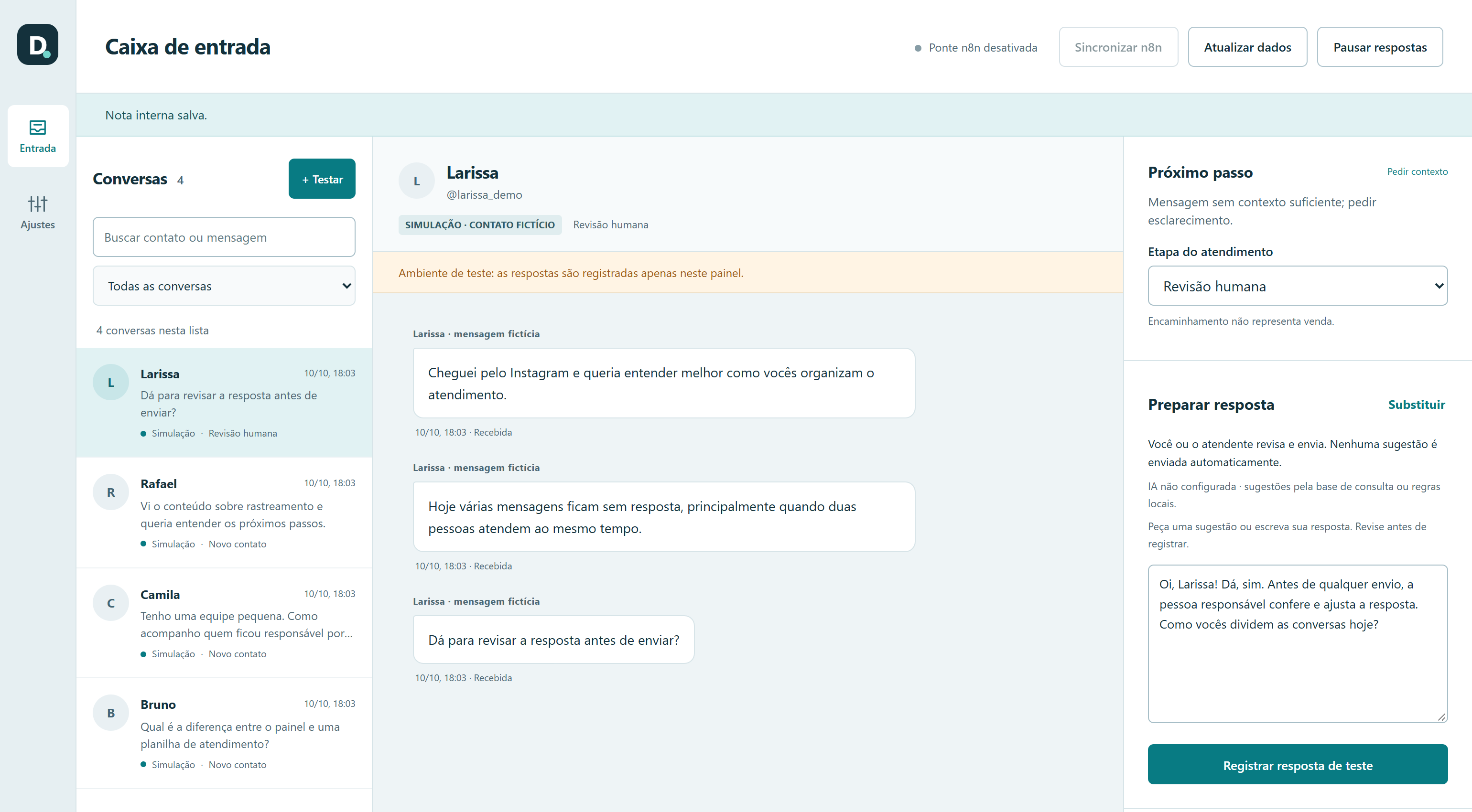This screenshot has width=1472, height=812.
Task: Click the Pausar respostas button
Action: click(1380, 47)
